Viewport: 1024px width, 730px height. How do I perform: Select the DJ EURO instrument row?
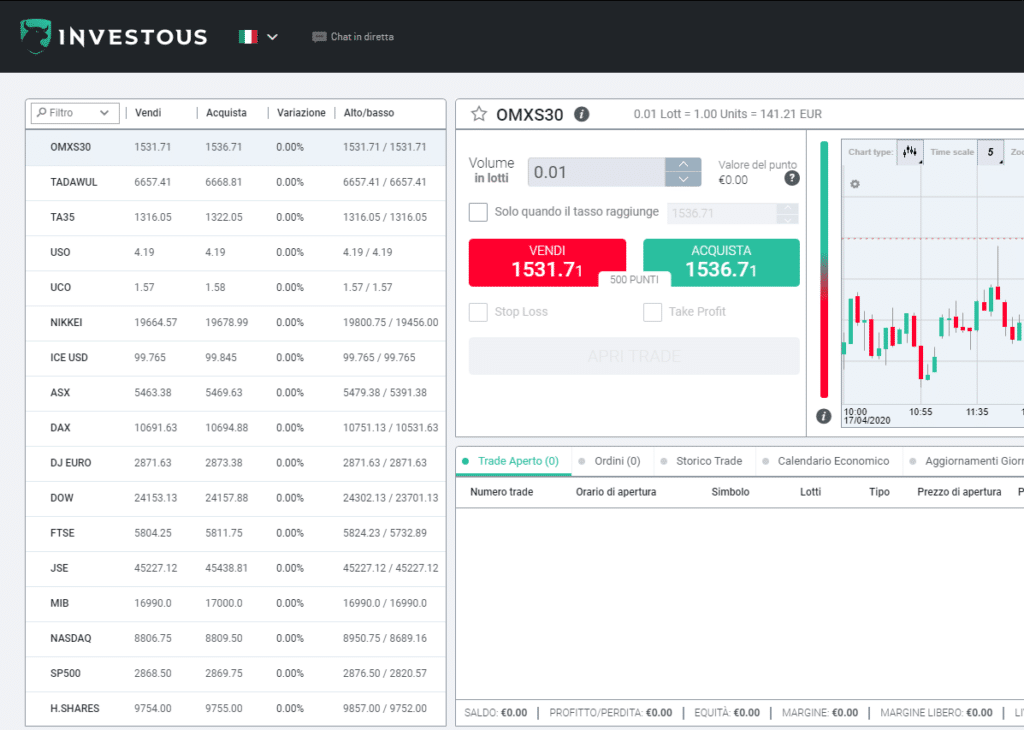click(x=236, y=463)
